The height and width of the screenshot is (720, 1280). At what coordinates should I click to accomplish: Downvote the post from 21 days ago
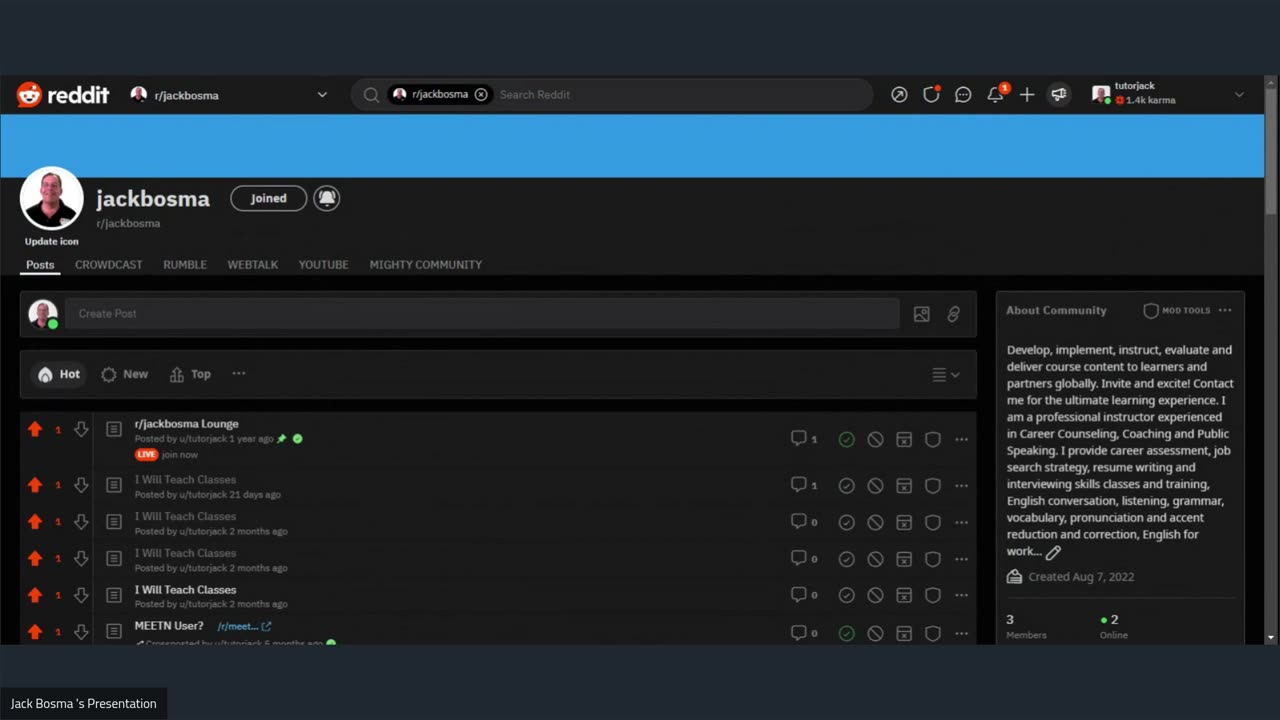click(81, 485)
